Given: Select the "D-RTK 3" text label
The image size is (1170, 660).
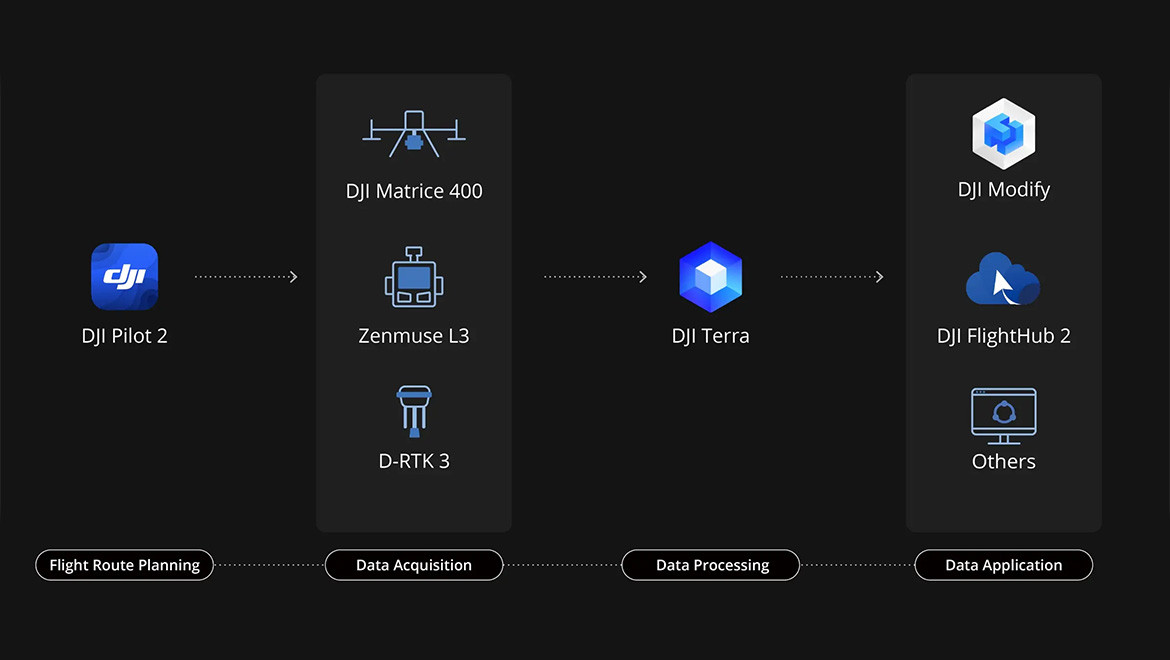Looking at the screenshot, I should pos(414,462).
